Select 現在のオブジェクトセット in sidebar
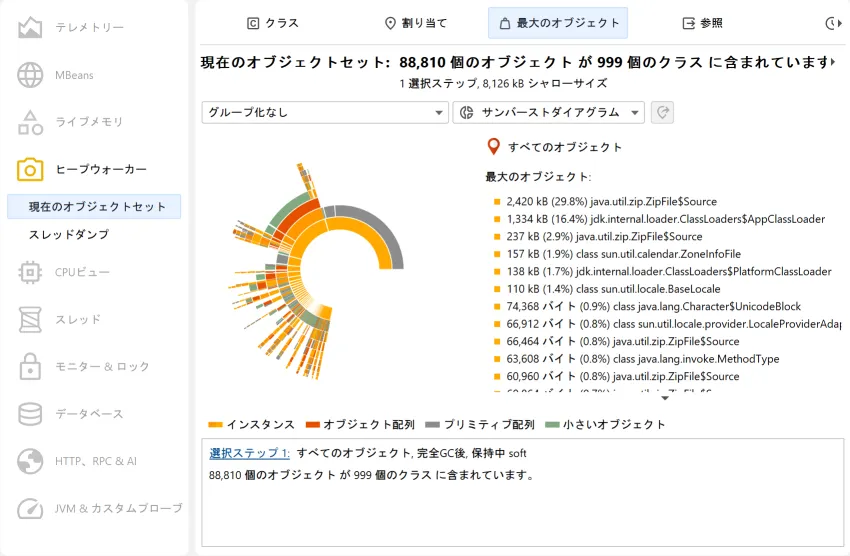This screenshot has width=850, height=556. click(94, 206)
